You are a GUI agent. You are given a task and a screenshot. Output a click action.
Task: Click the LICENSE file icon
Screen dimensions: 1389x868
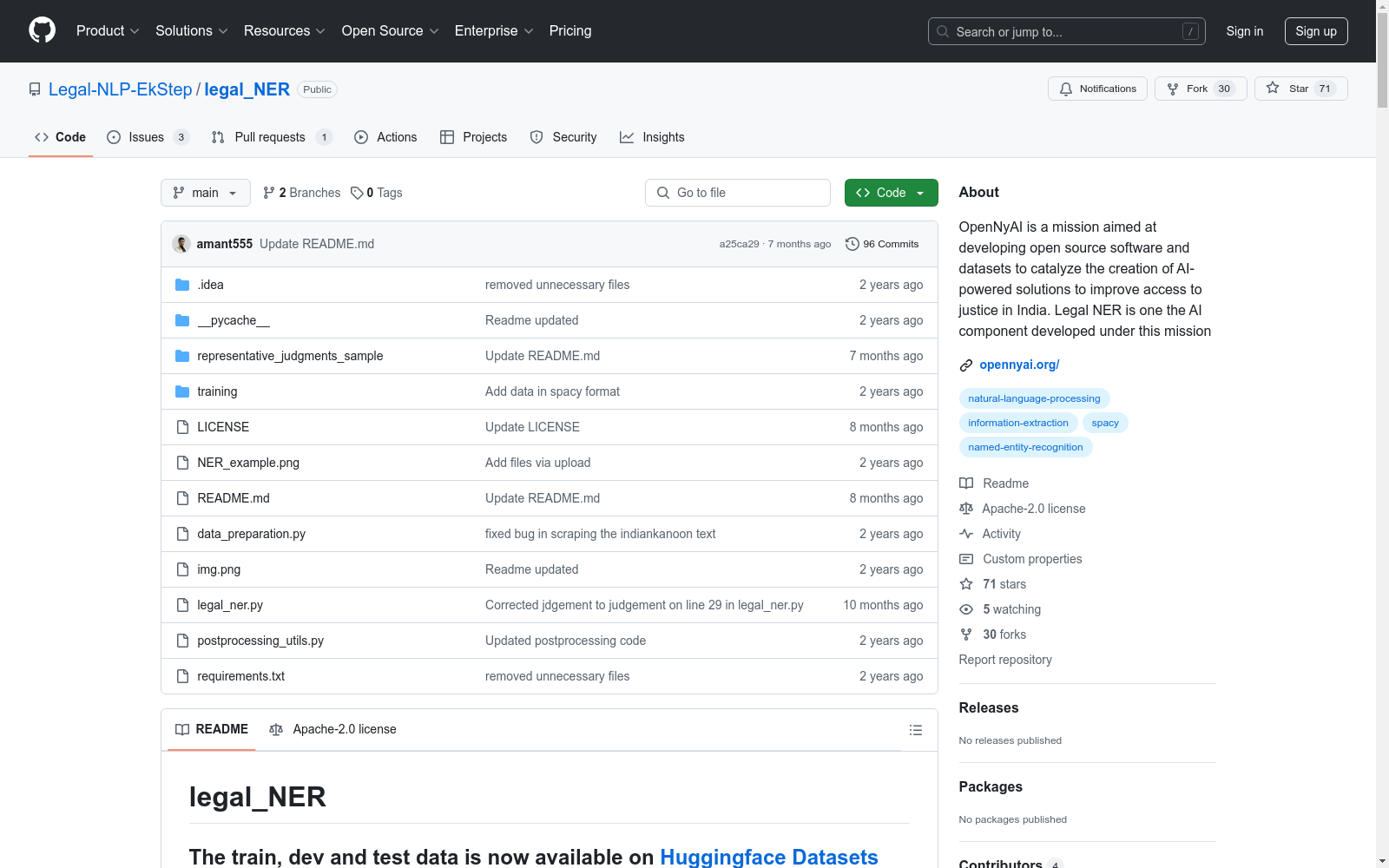[x=182, y=427]
